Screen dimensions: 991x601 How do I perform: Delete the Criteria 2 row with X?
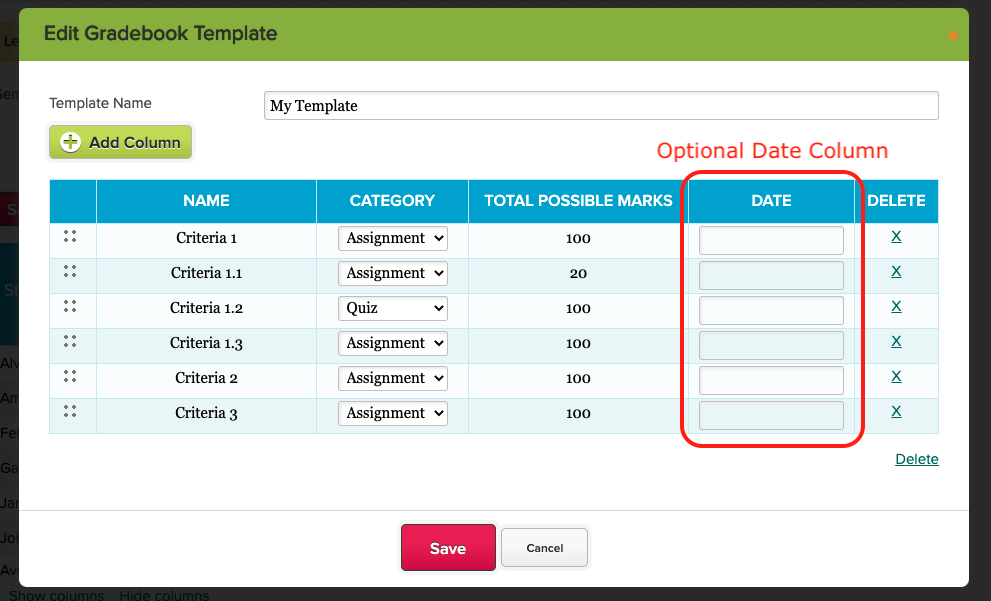coord(896,376)
